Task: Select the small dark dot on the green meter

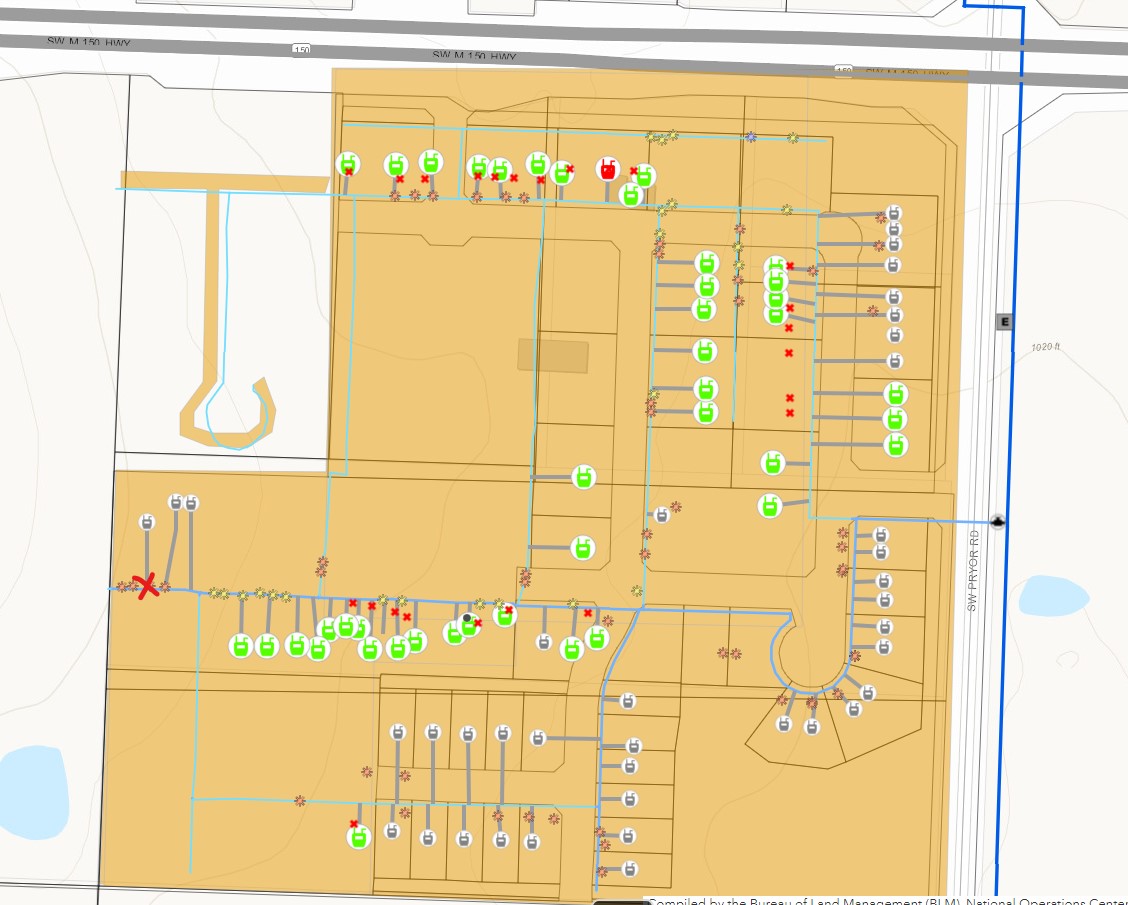Action: coord(466,618)
